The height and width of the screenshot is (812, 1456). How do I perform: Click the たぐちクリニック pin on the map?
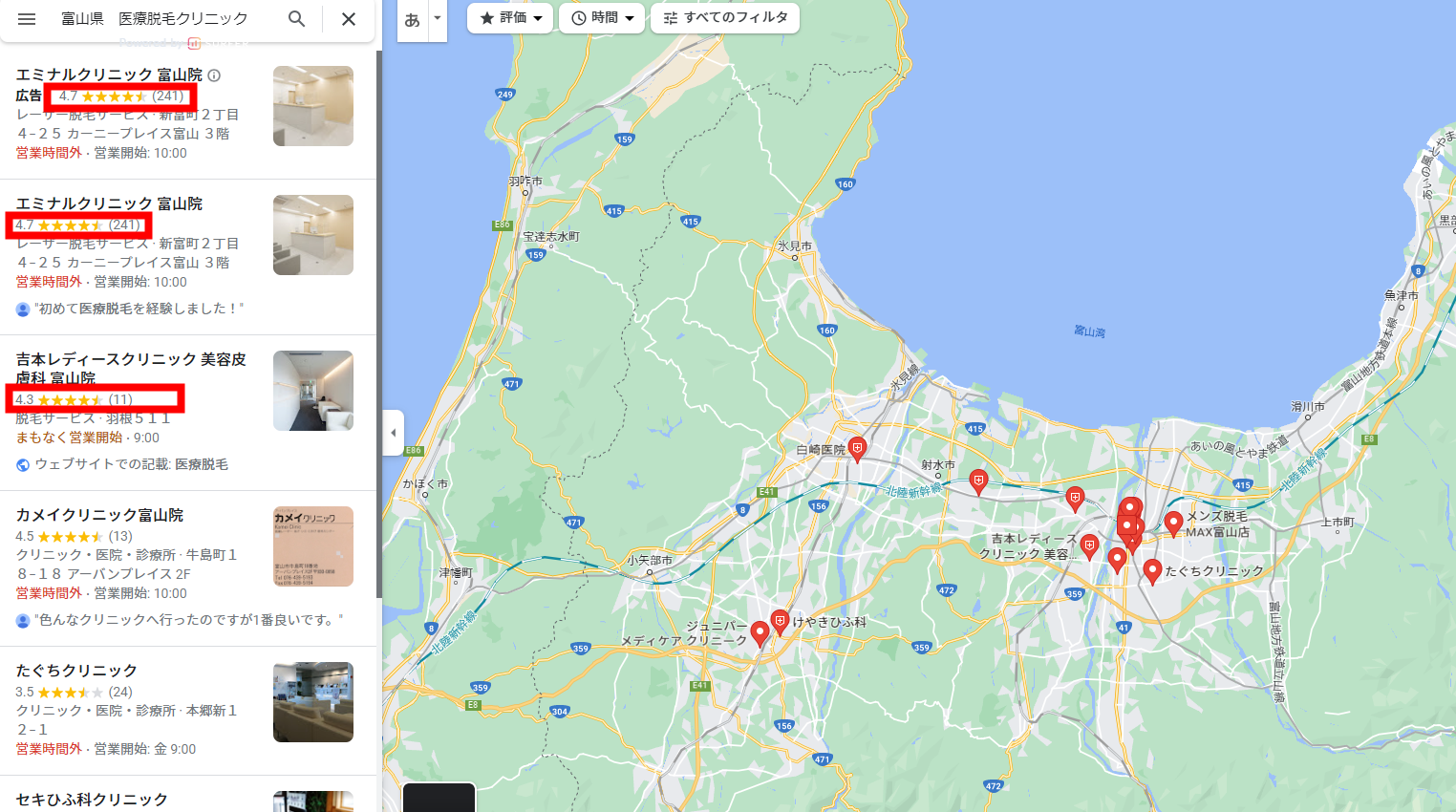tap(1152, 570)
